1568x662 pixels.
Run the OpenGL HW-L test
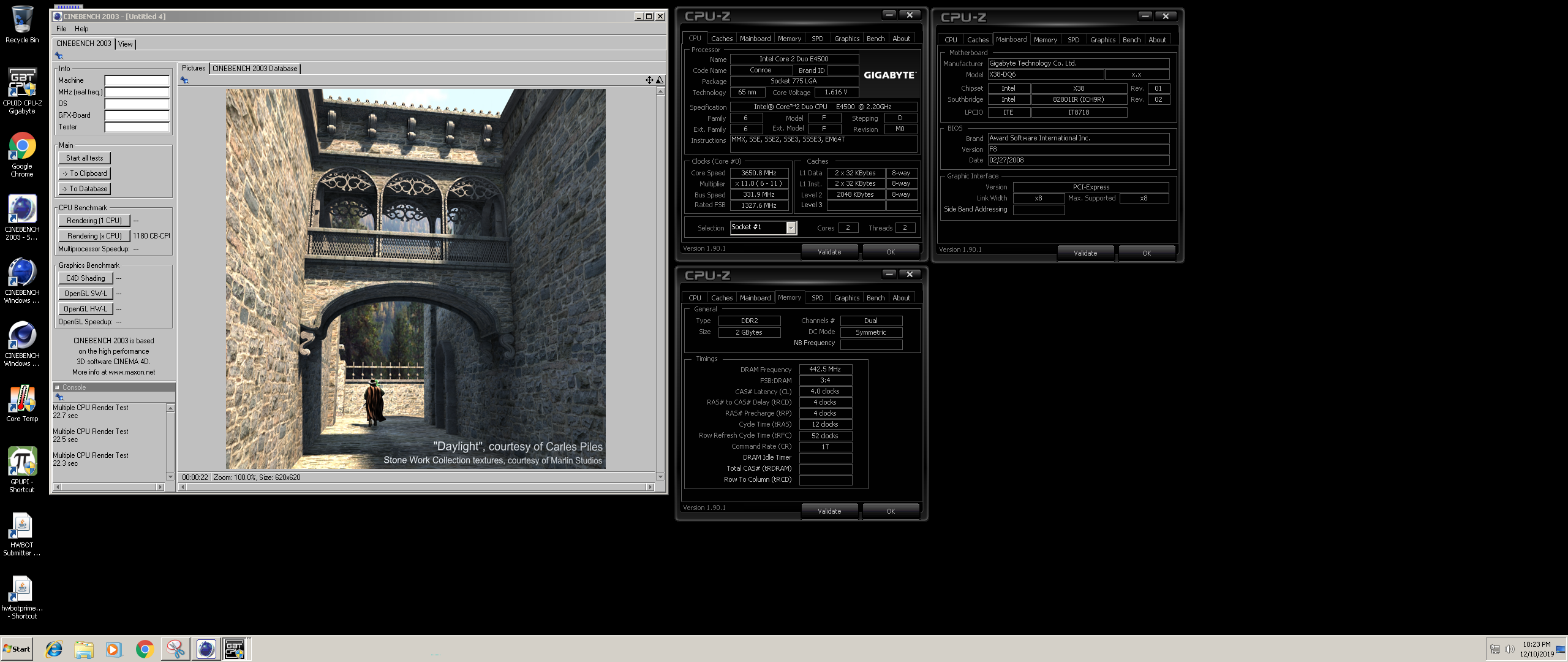86,309
